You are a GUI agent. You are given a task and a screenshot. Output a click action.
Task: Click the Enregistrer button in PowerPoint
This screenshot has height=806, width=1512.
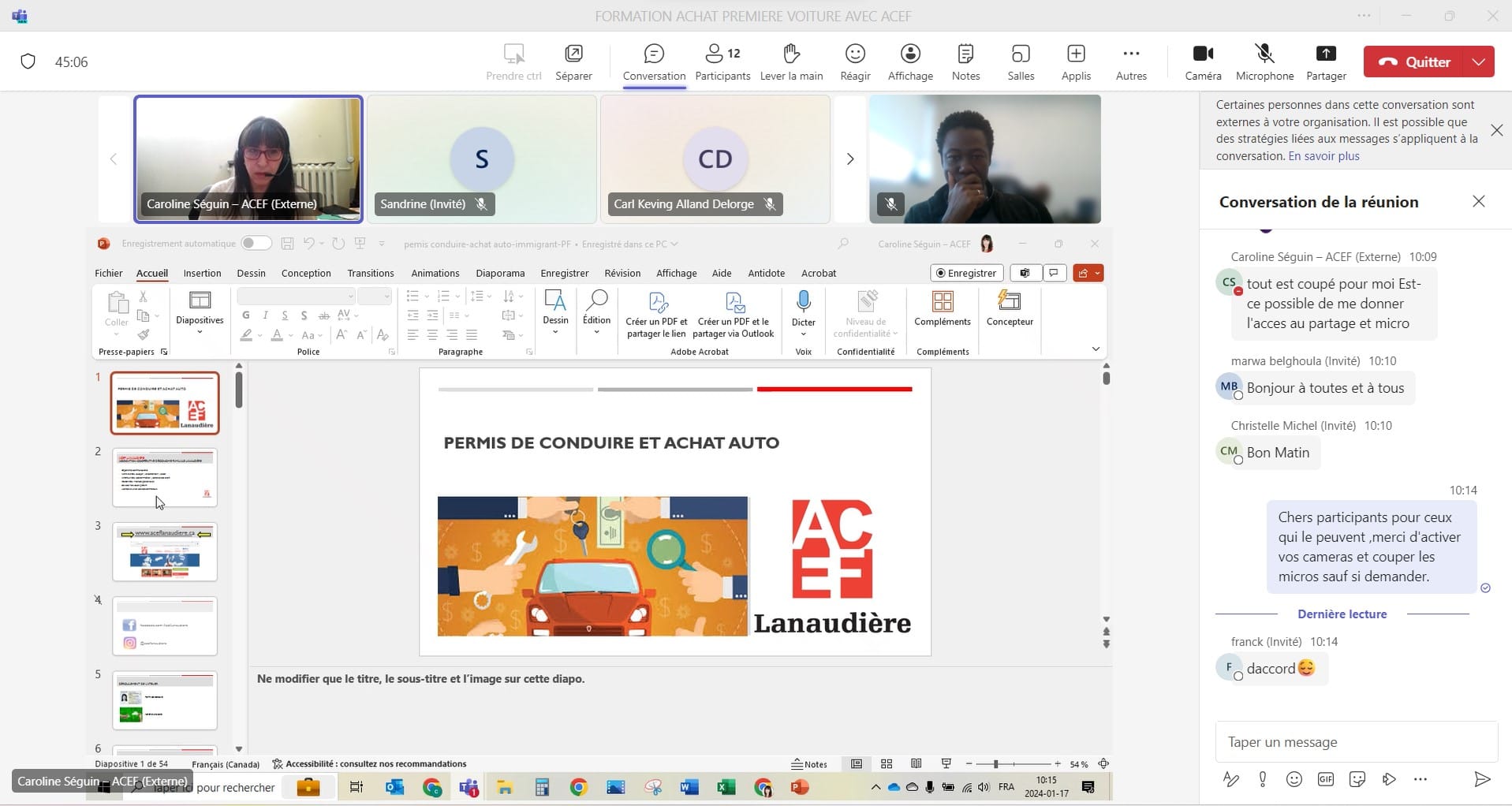click(x=966, y=273)
